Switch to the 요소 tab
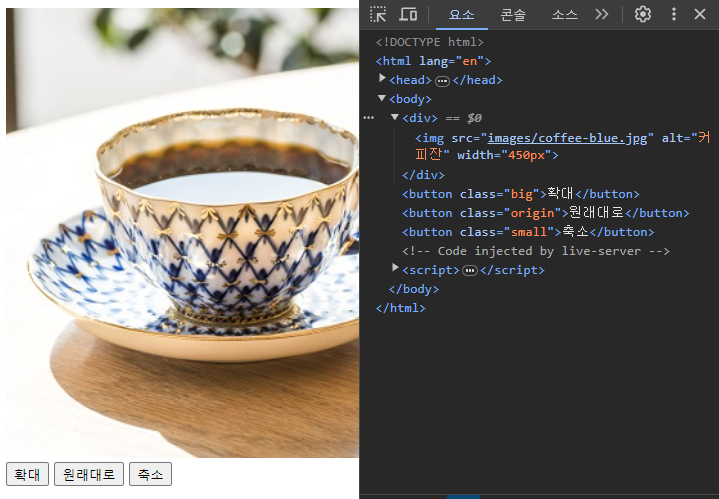719x499 pixels. 462,15
